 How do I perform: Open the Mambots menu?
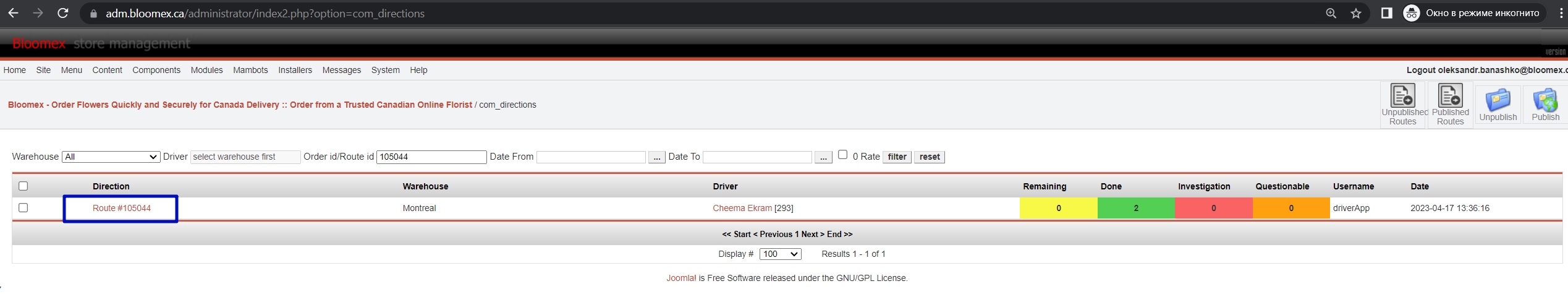(x=250, y=70)
